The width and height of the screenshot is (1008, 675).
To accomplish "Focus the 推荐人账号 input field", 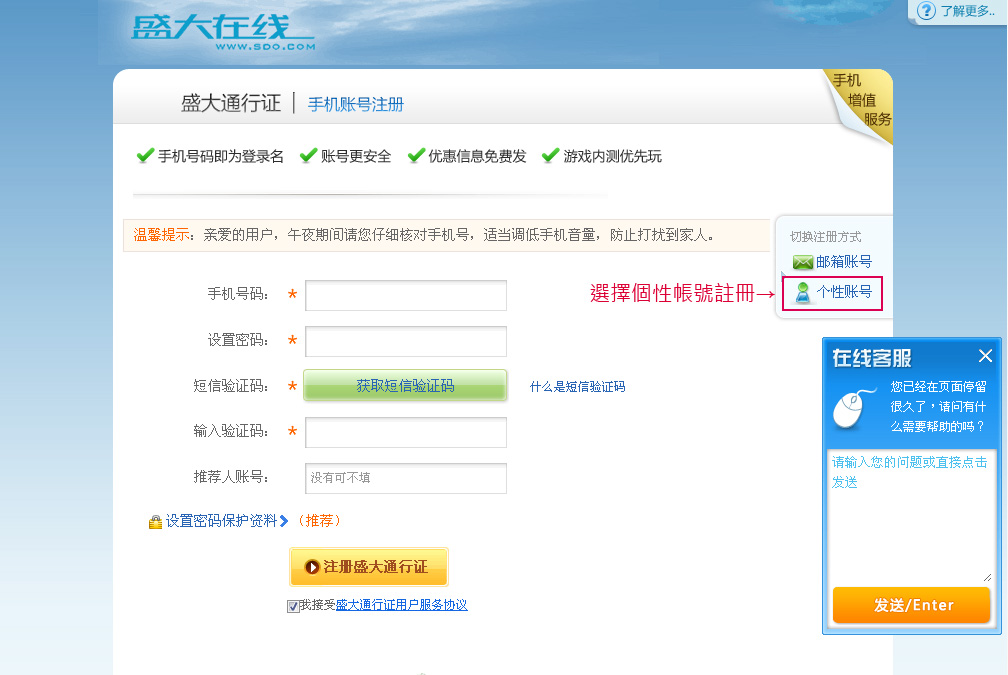I will click(406, 478).
